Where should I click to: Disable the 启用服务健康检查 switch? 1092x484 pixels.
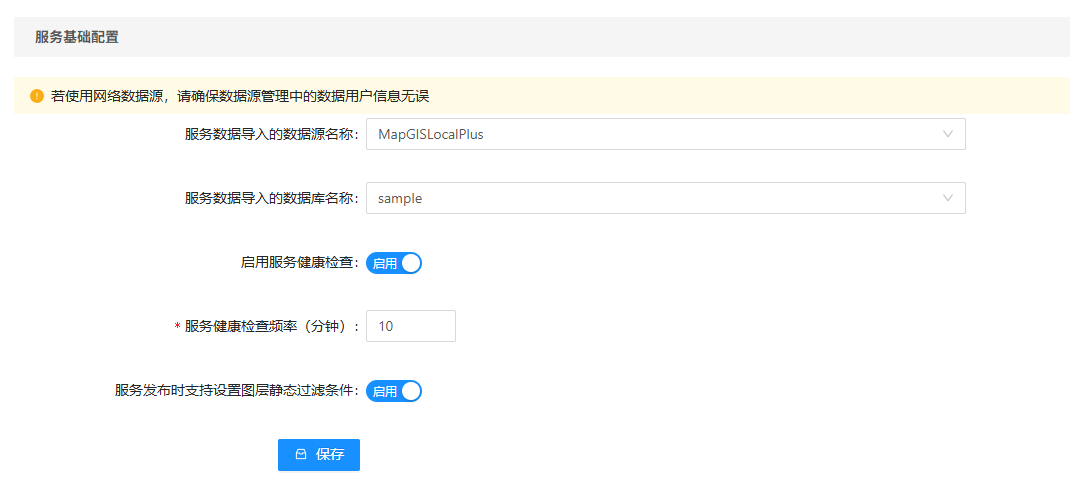coord(394,263)
